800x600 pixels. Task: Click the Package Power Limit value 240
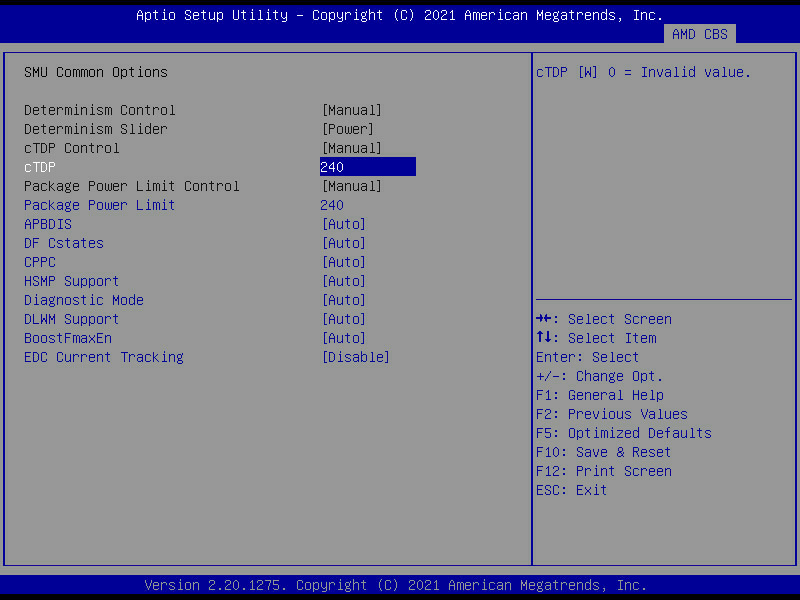(332, 205)
